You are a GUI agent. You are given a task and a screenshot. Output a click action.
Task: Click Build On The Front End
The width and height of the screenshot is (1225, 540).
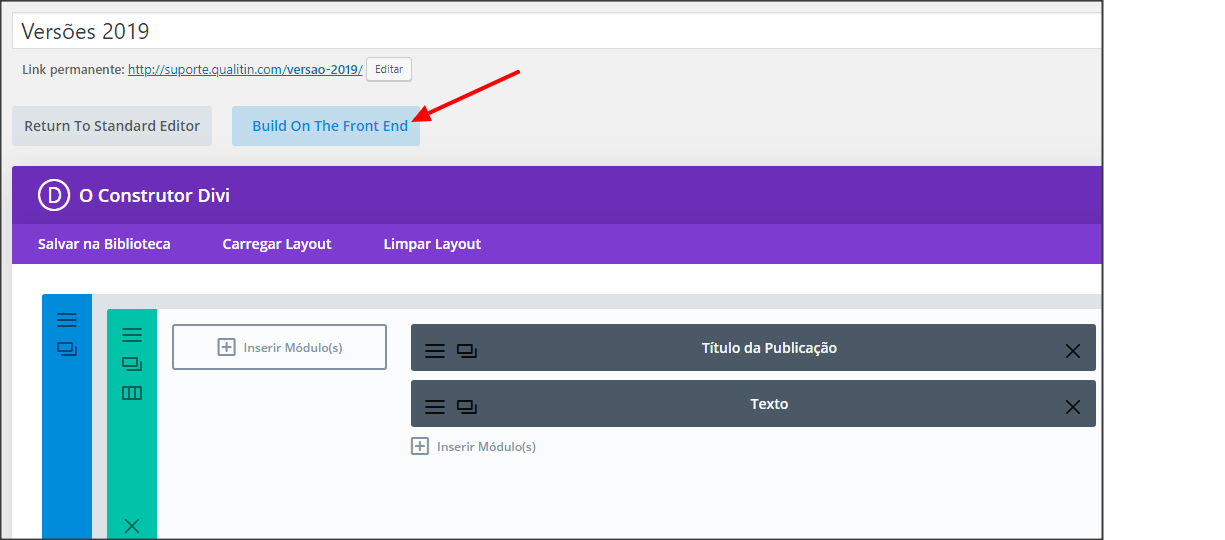326,126
